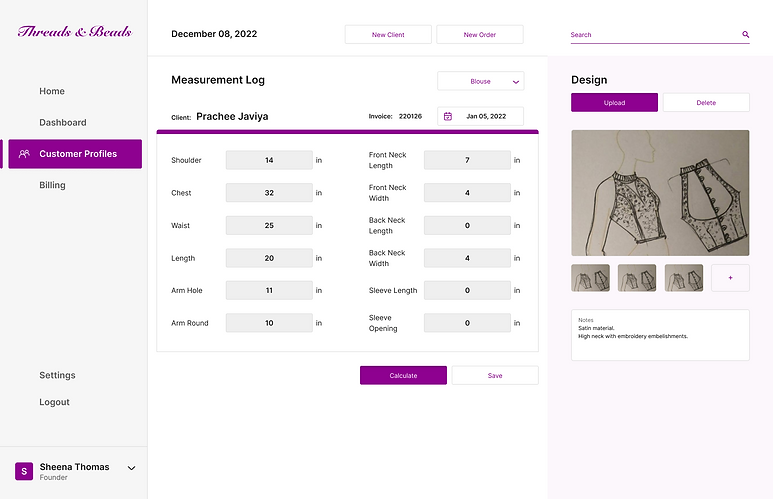
Task: Click the December 08, 2022 date text
Action: click(214, 34)
